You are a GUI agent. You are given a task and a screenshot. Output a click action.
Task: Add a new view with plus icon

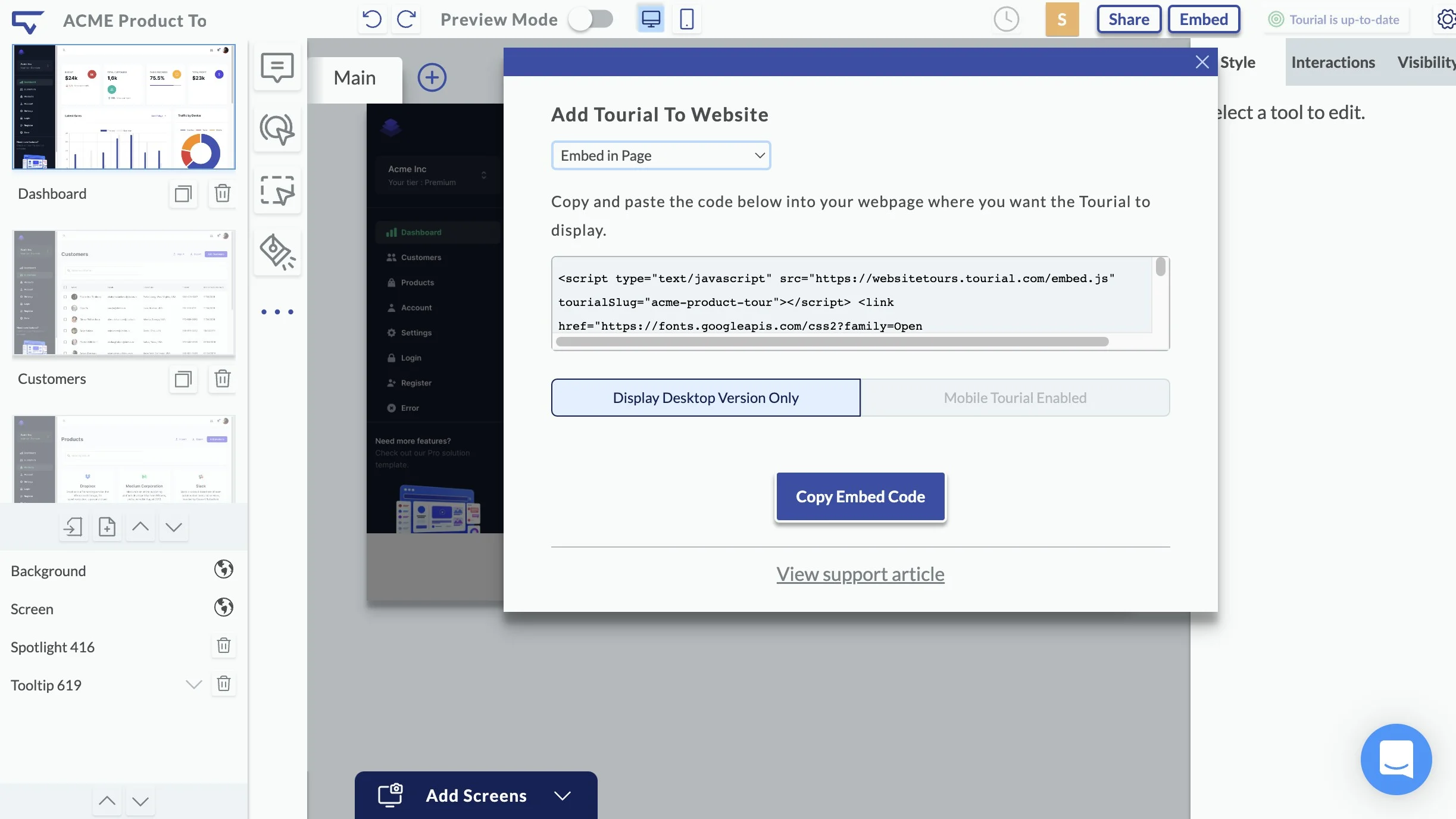coord(432,77)
